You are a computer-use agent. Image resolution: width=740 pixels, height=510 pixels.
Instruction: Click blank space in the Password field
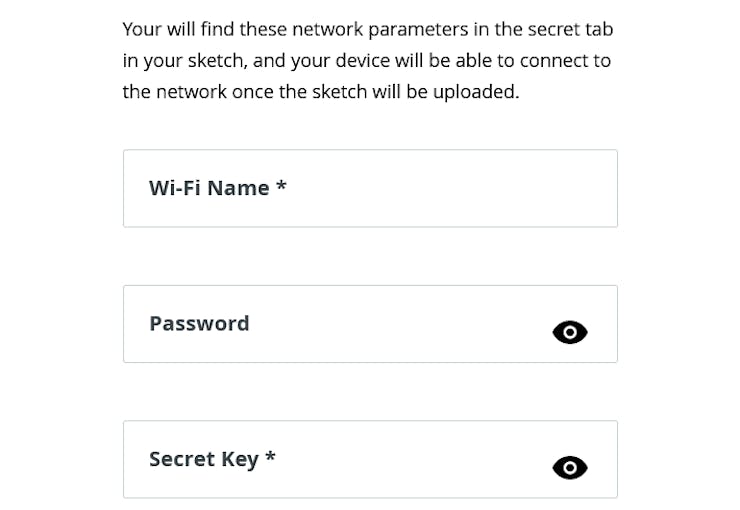tap(400, 324)
